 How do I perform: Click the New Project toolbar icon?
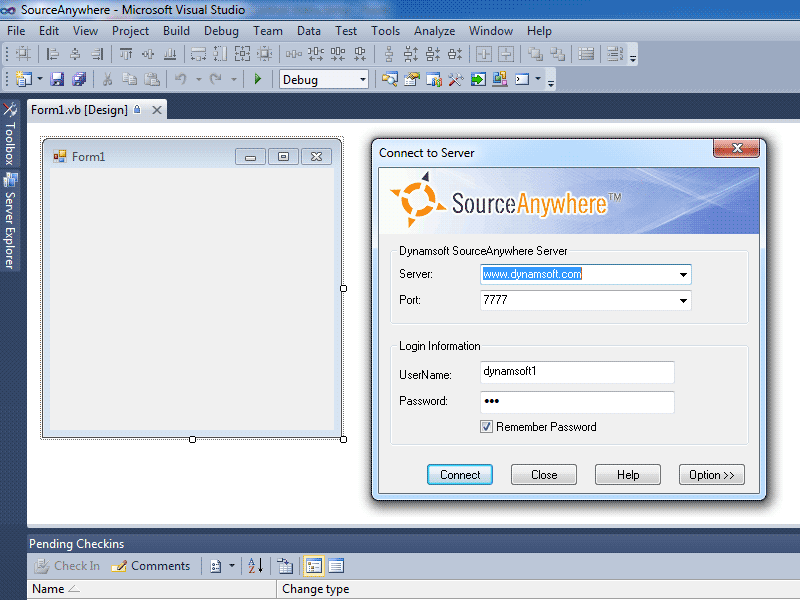coord(23,79)
